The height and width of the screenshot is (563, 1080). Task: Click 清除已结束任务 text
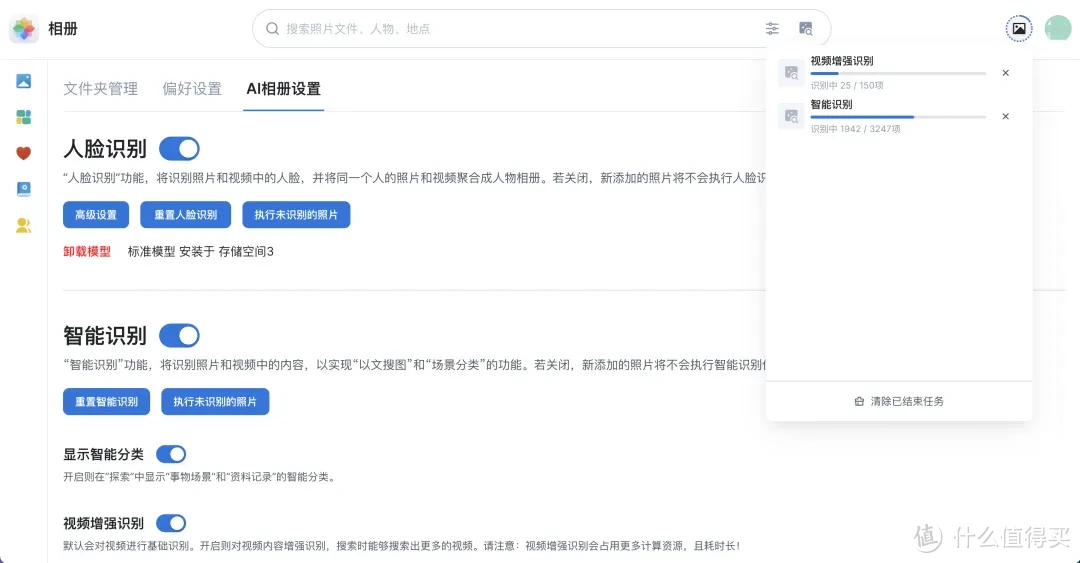coord(907,401)
